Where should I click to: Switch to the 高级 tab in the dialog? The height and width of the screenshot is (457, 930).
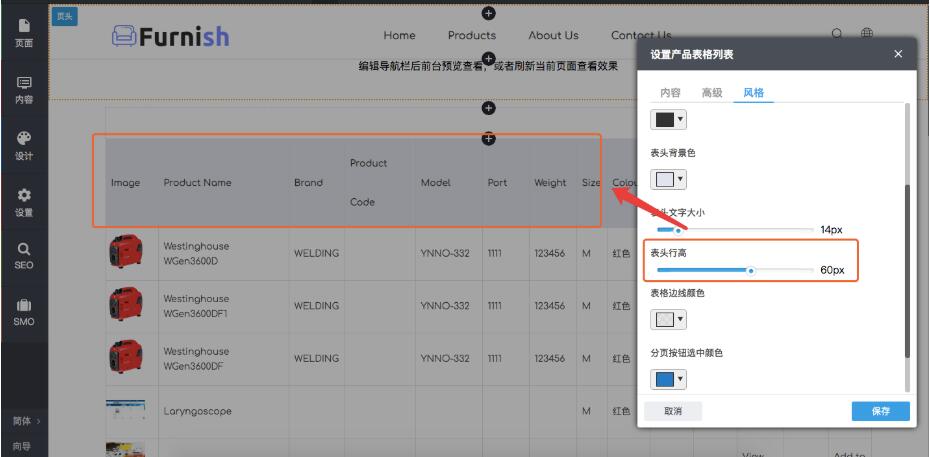pyautogui.click(x=712, y=93)
